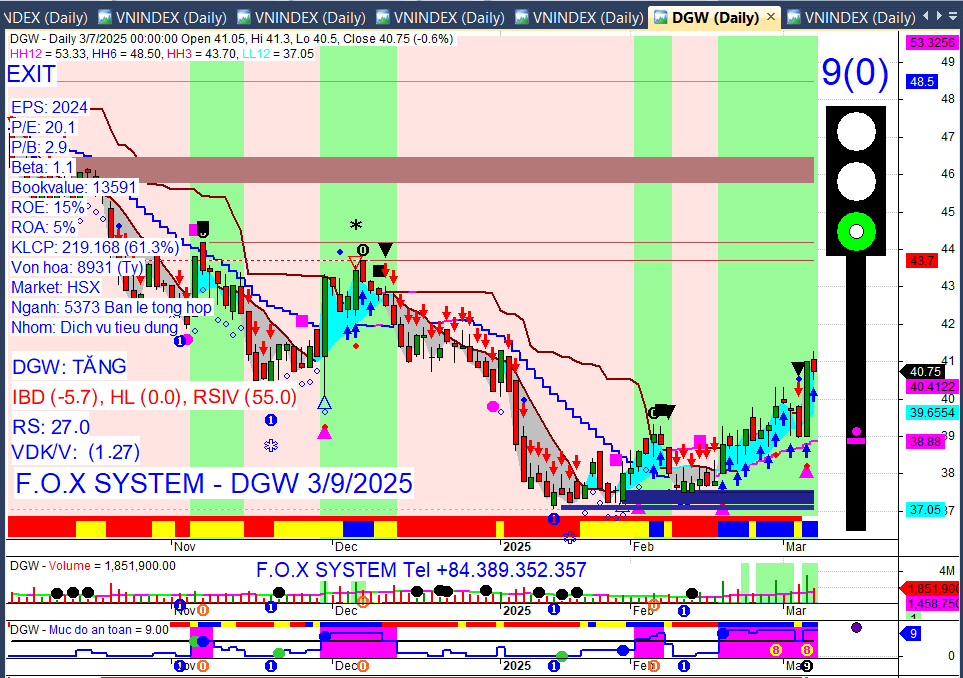
Task: Click the Market: HSX line
Action: click(55, 287)
